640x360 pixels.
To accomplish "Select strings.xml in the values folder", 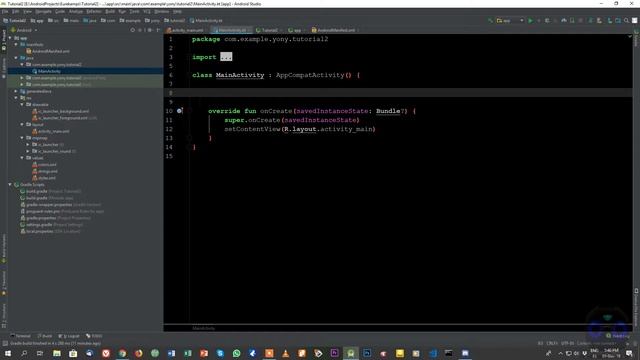I will point(45,171).
